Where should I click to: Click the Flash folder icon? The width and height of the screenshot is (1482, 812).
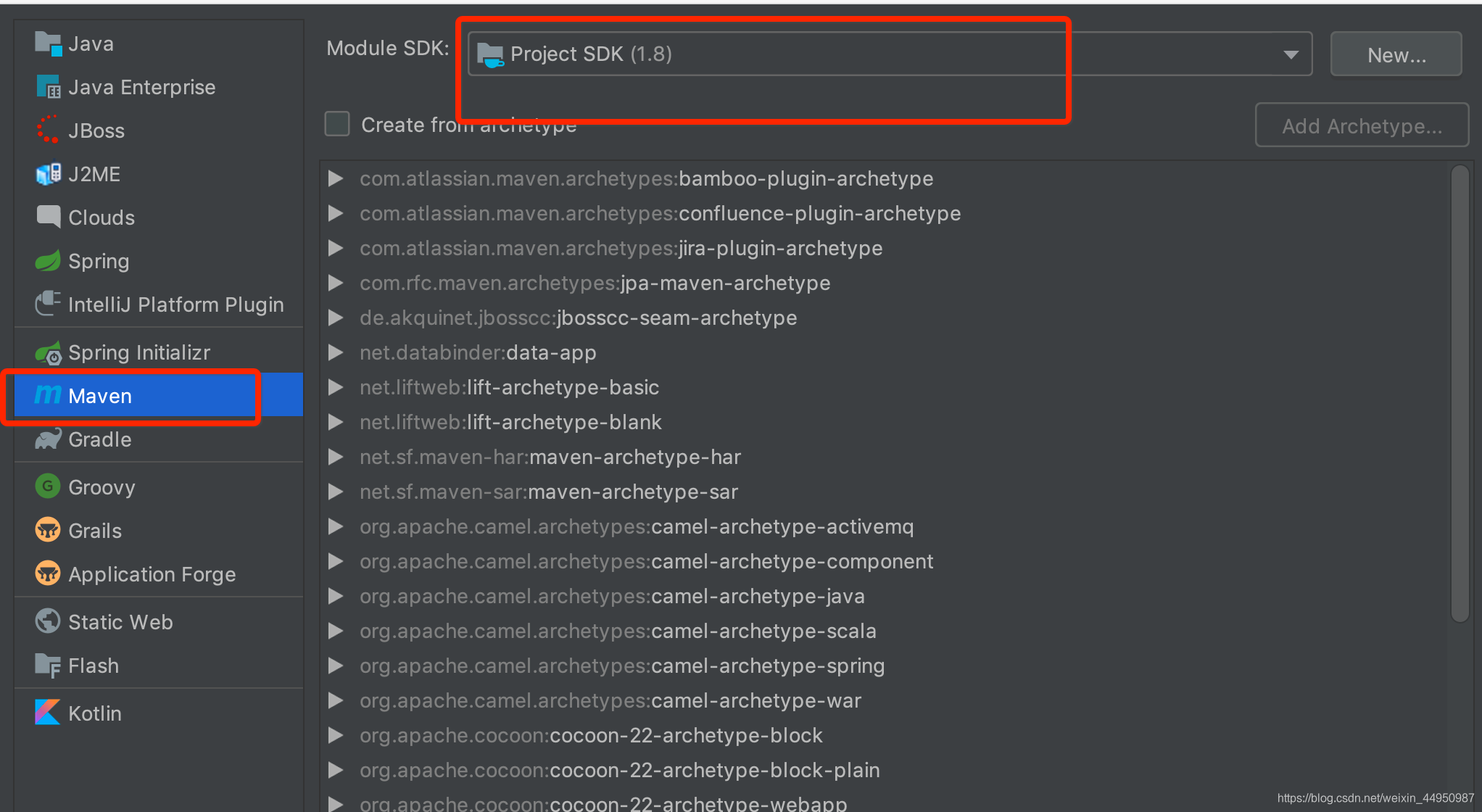[x=49, y=666]
